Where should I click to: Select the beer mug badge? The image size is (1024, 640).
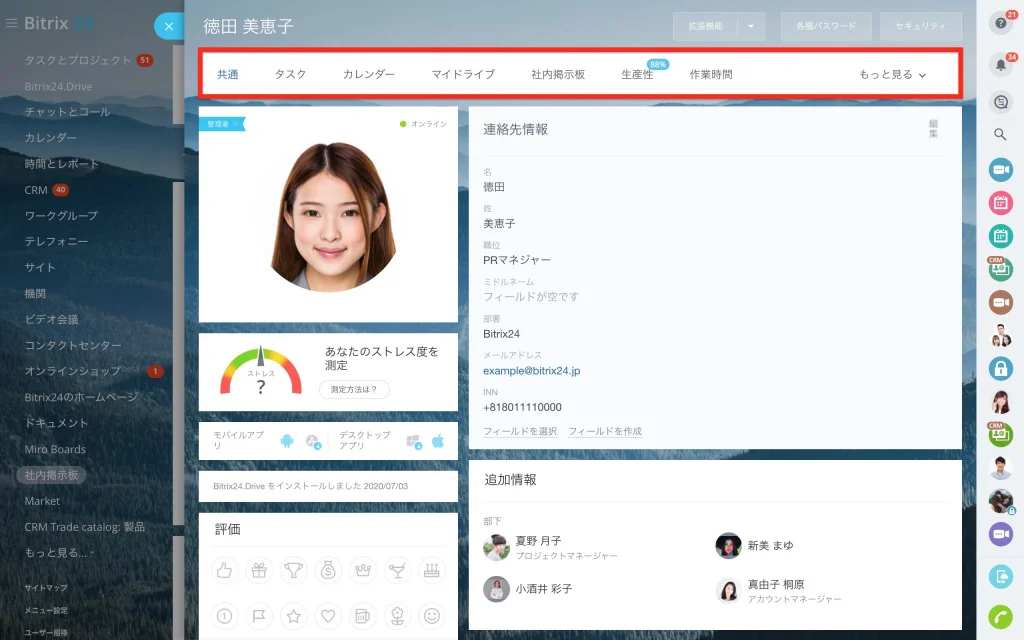tap(362, 616)
